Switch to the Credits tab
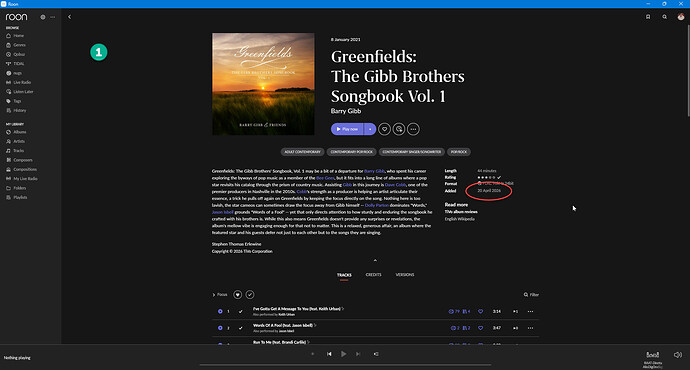The width and height of the screenshot is (690, 370). point(373,275)
